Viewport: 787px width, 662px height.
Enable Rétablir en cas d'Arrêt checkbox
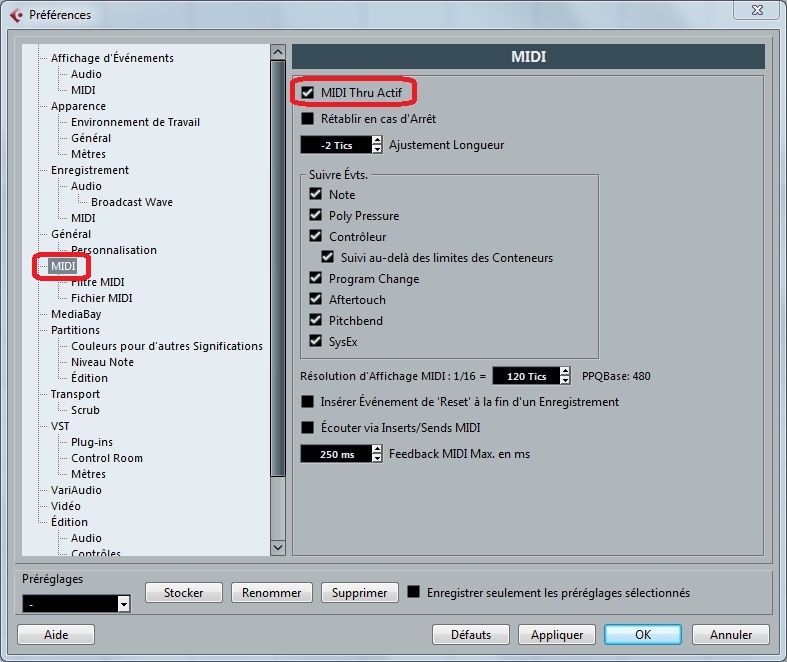(308, 119)
